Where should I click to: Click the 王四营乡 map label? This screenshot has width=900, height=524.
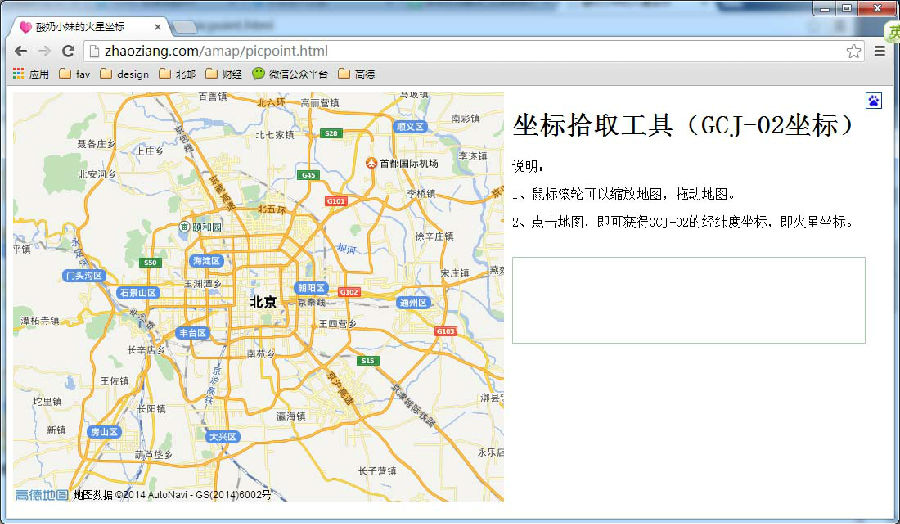click(338, 324)
